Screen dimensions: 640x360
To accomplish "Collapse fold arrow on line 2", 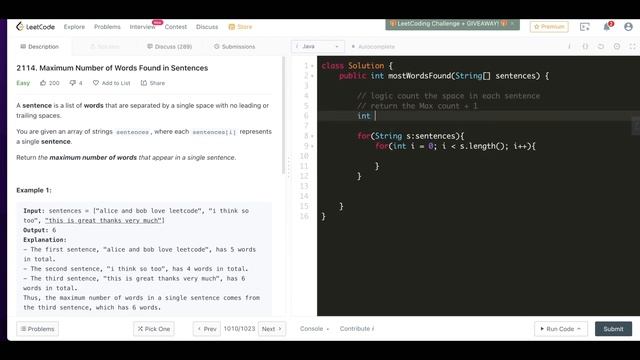I will (x=313, y=76).
